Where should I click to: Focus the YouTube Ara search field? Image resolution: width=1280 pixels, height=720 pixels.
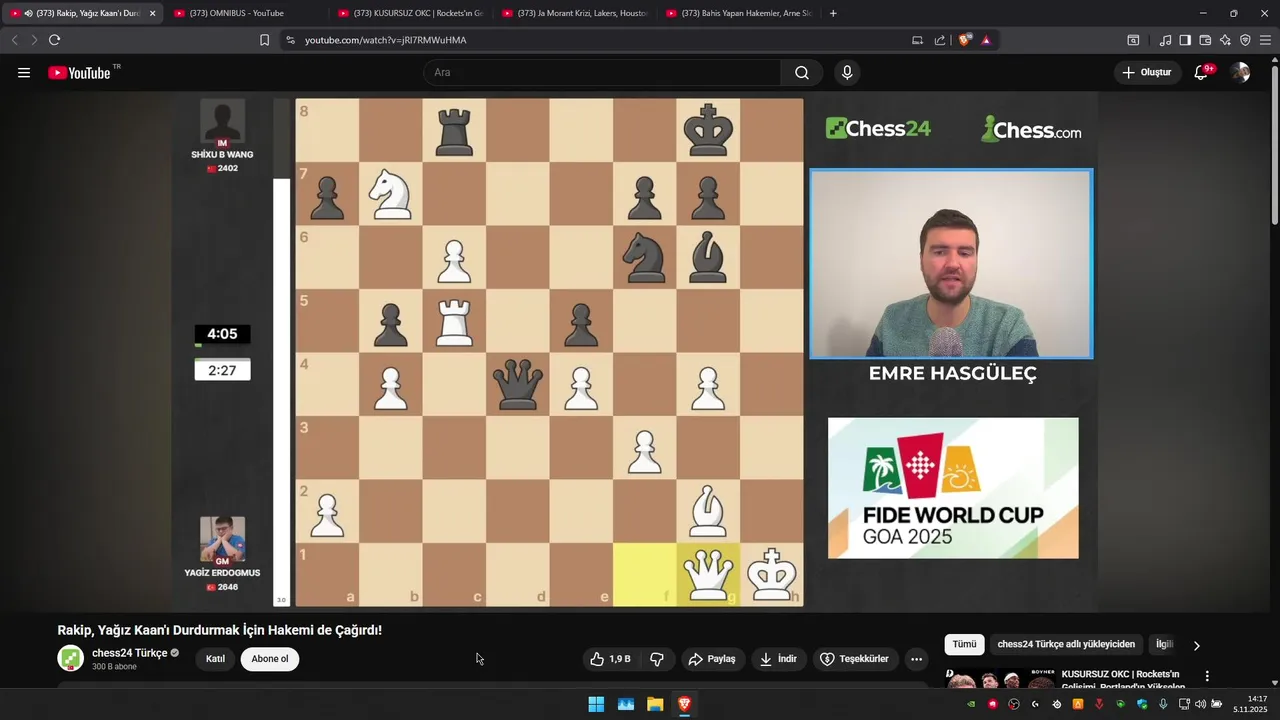click(602, 73)
